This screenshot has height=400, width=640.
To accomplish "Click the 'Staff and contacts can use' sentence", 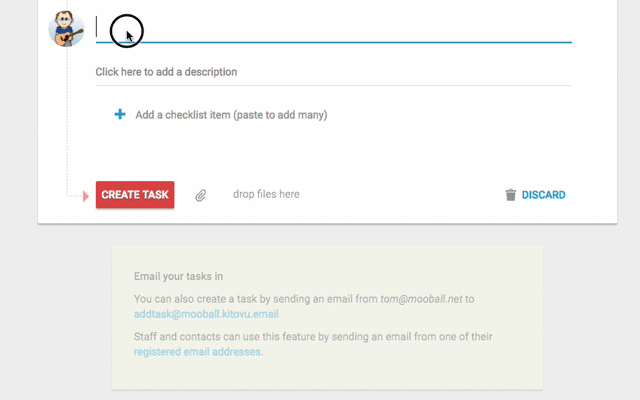I will (313, 344).
